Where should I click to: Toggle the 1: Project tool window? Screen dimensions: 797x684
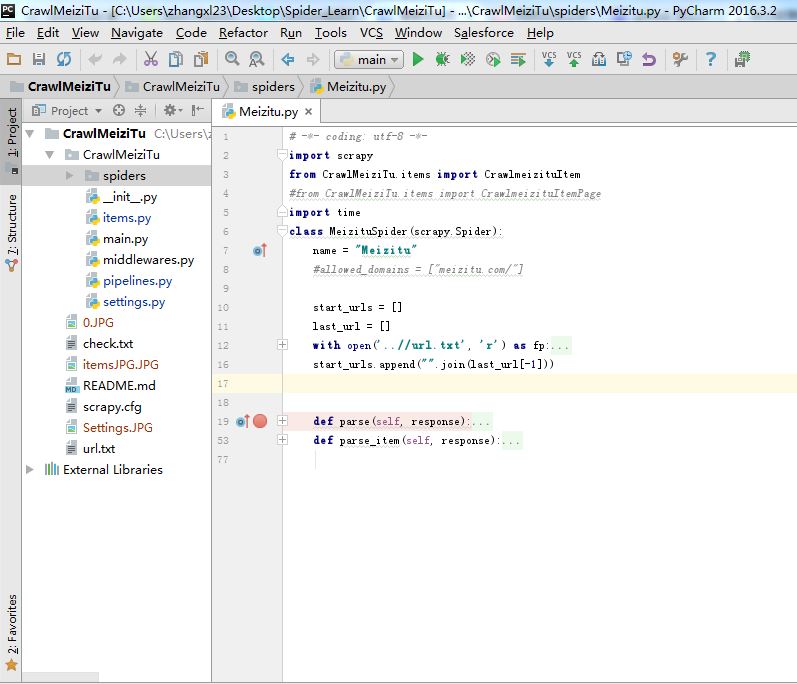pyautogui.click(x=12, y=134)
